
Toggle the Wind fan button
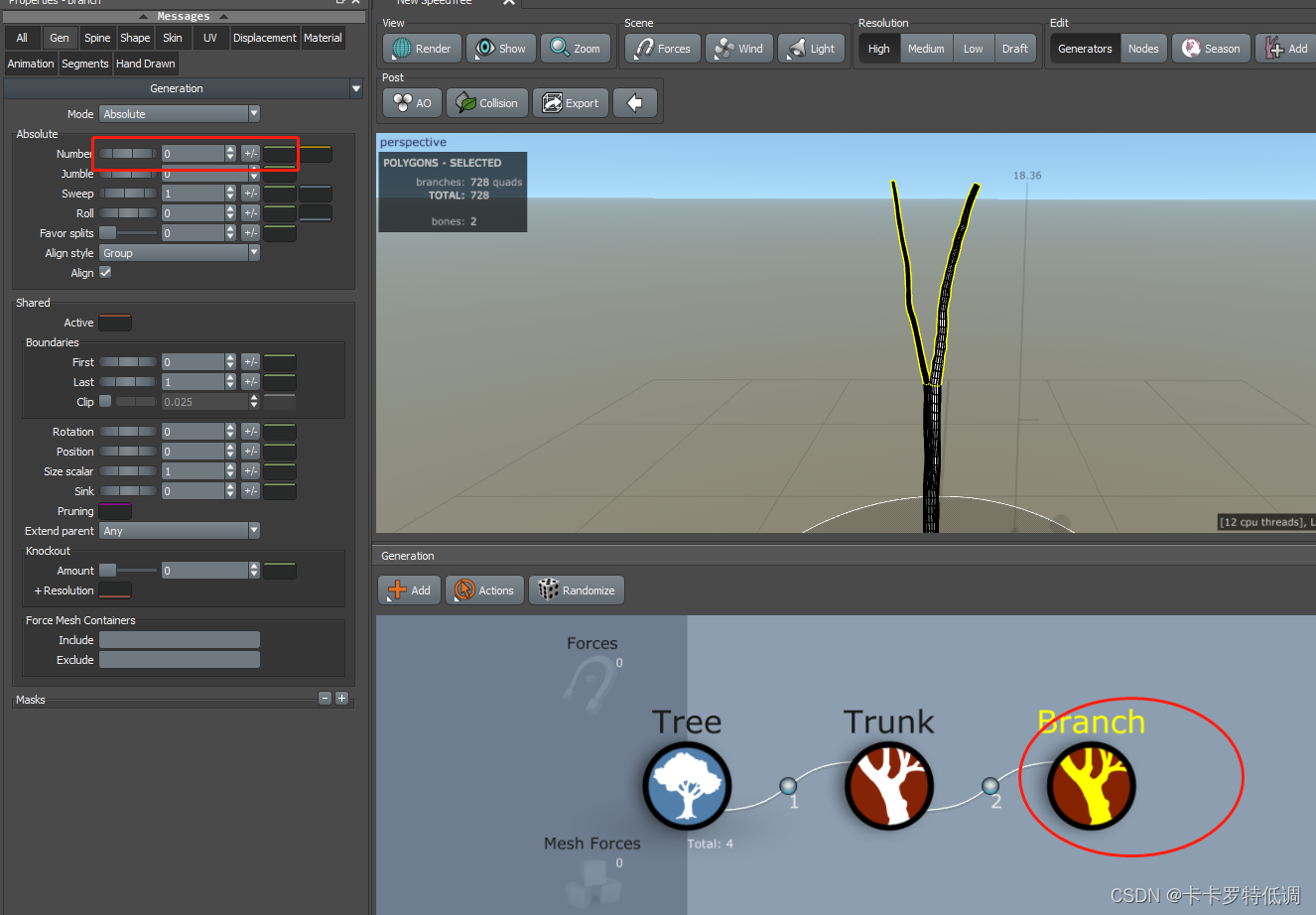(x=739, y=48)
